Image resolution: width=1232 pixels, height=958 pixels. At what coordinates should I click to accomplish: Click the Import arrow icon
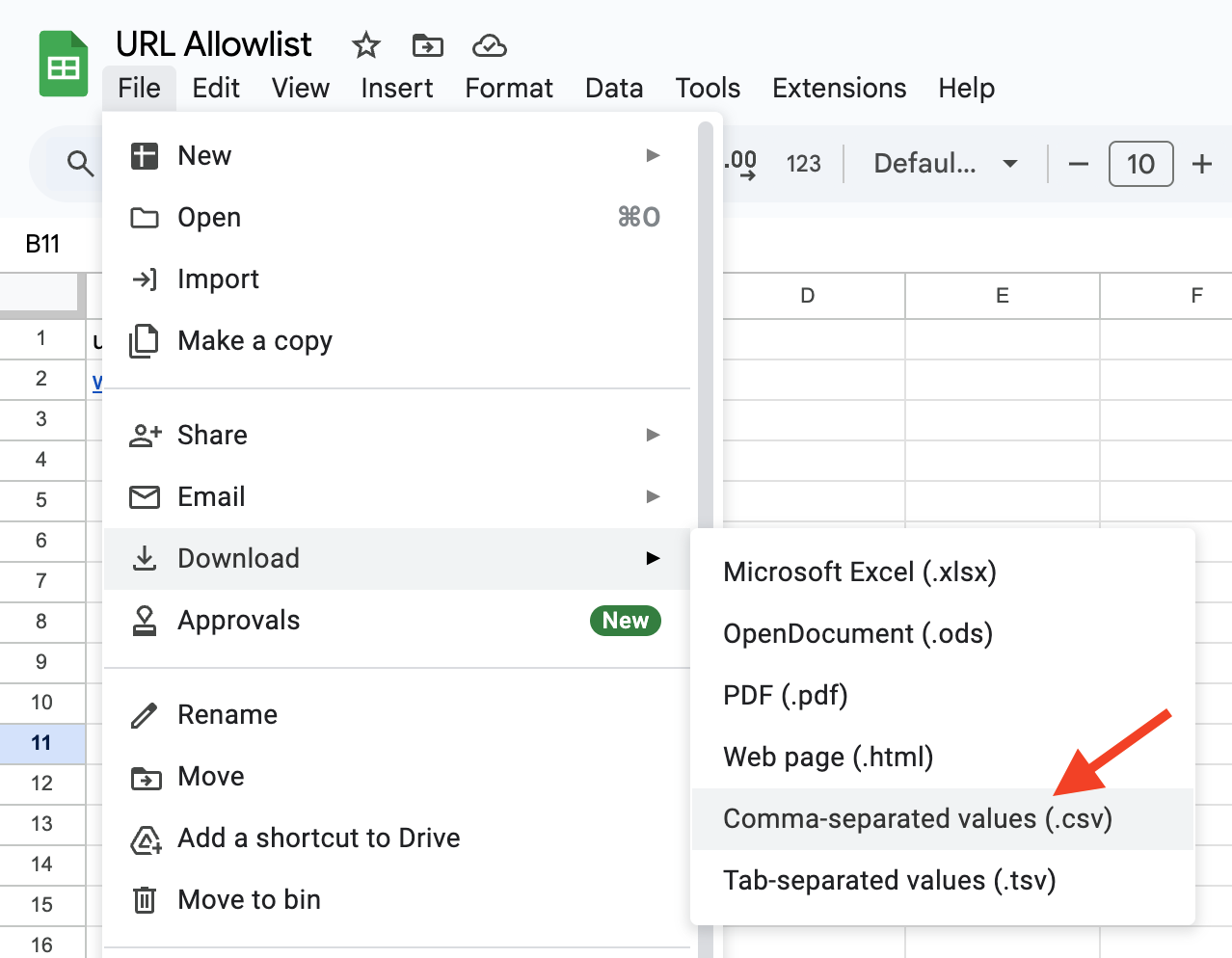coord(145,279)
